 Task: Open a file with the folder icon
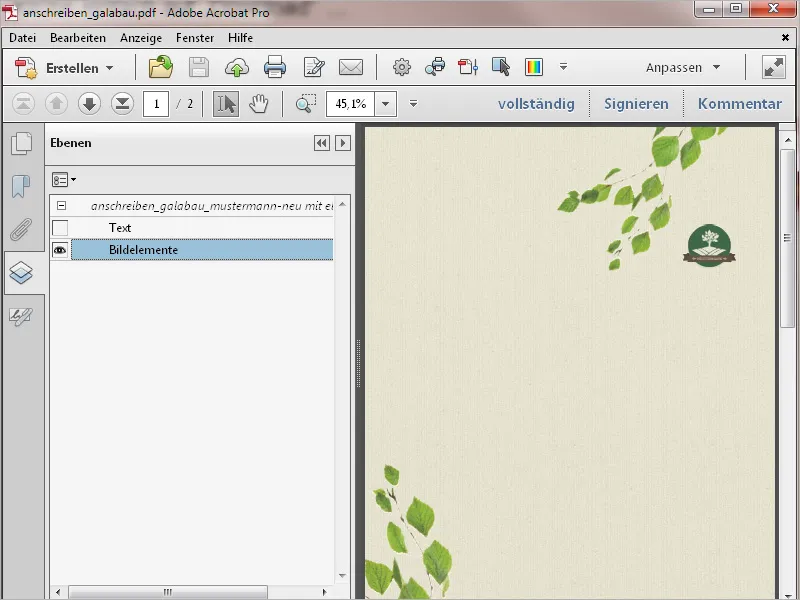click(x=161, y=67)
